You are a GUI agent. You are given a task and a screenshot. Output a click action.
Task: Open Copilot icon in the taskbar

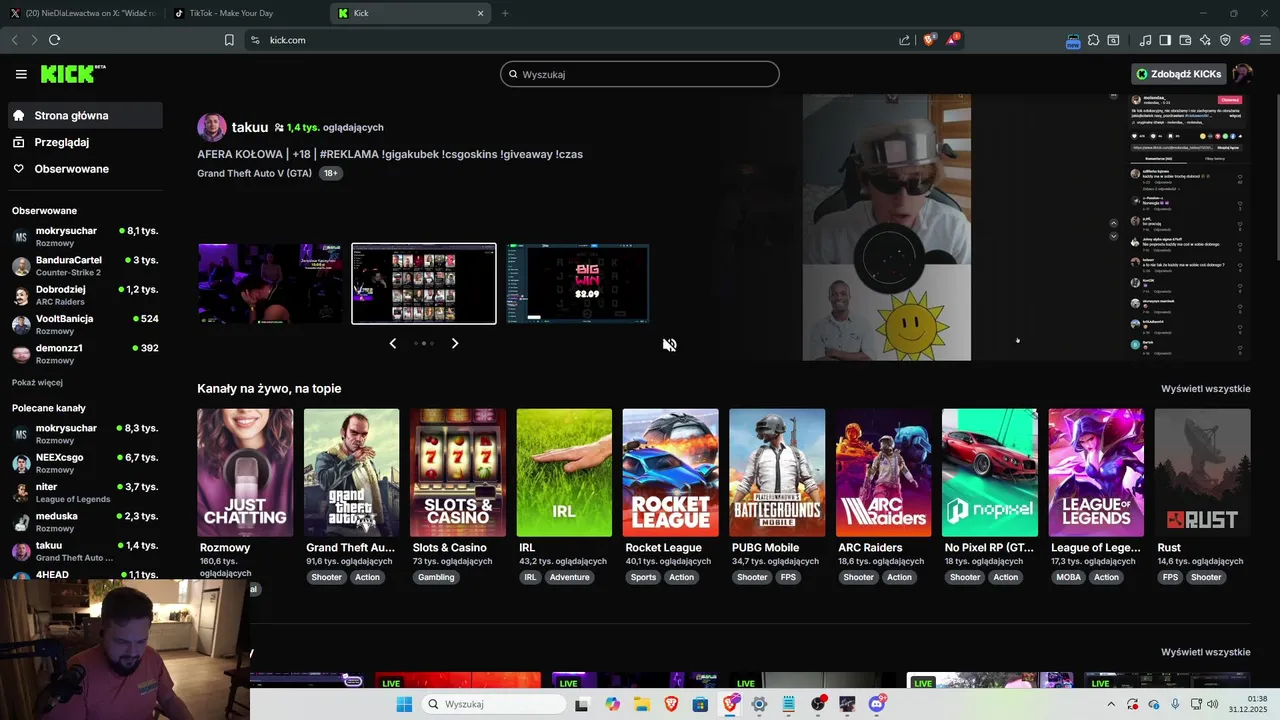click(612, 704)
